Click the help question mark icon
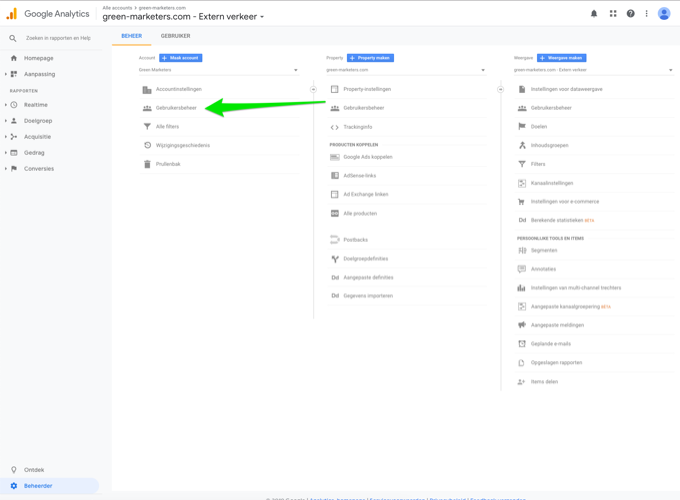 pyautogui.click(x=630, y=14)
